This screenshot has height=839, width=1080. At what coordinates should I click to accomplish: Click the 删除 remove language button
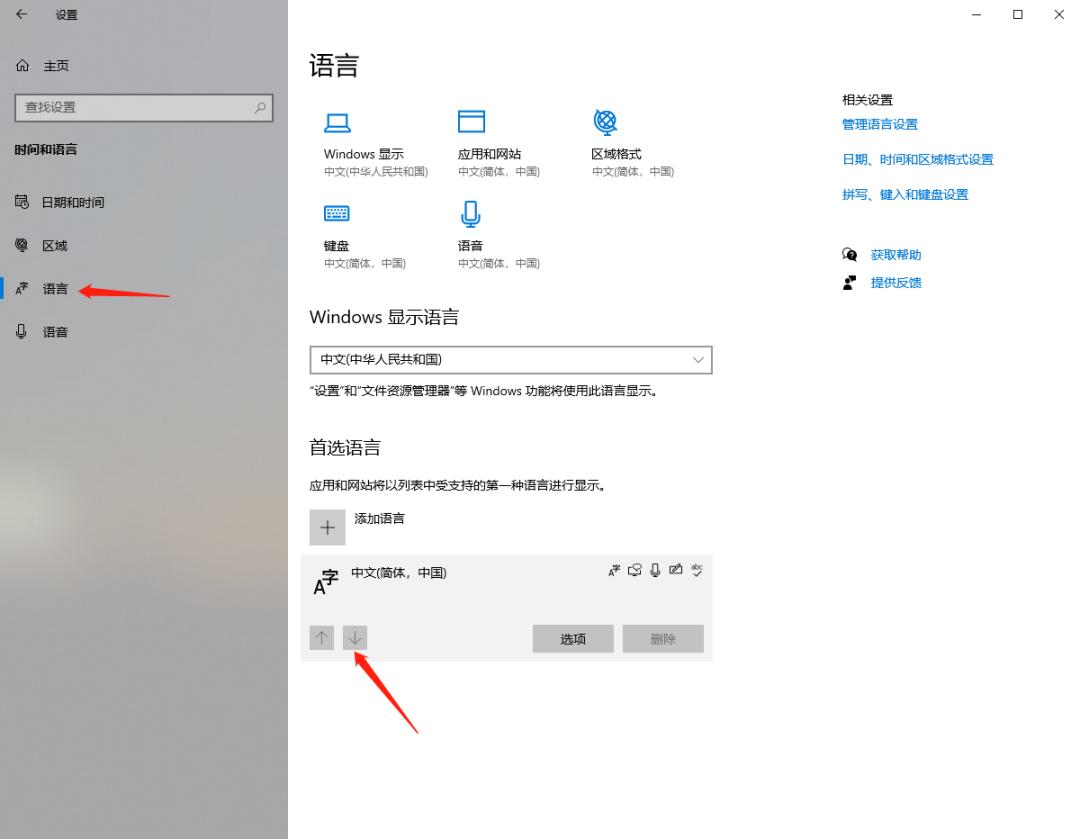click(662, 638)
